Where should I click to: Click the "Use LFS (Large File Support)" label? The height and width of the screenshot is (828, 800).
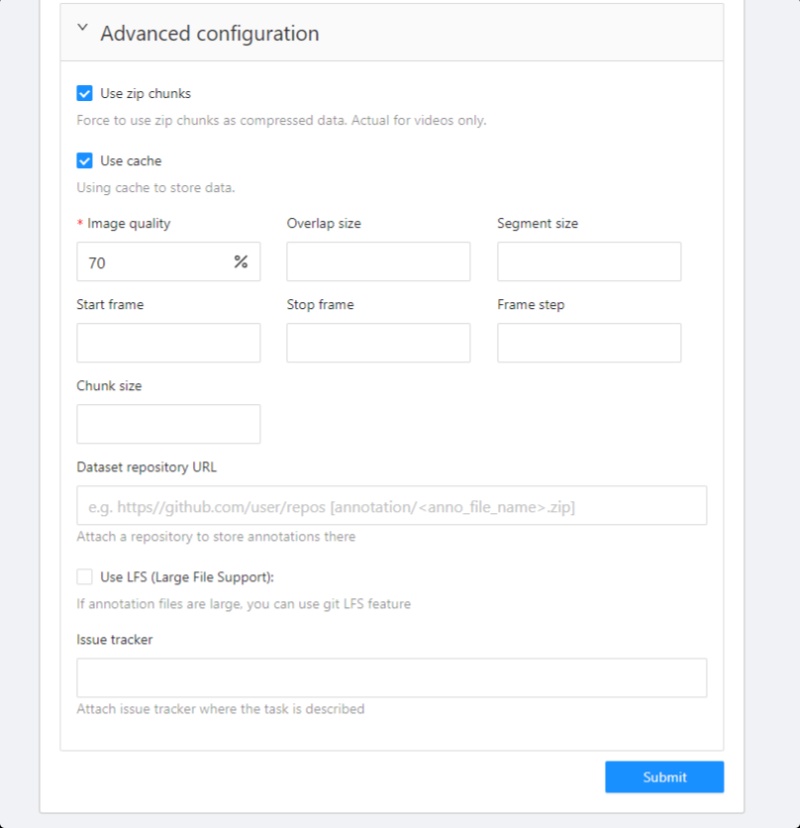tap(187, 577)
